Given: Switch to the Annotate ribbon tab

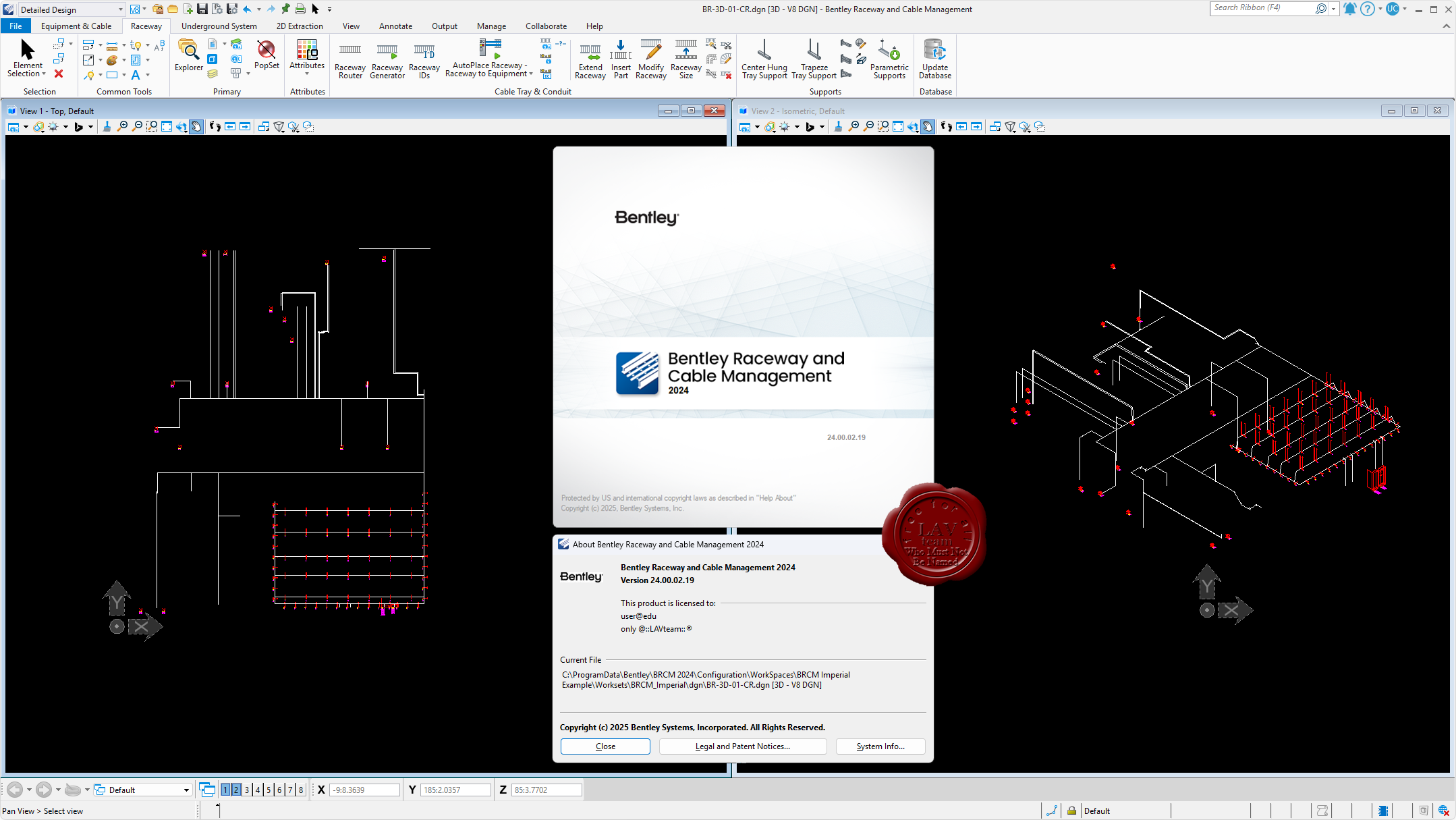Looking at the screenshot, I should point(395,26).
